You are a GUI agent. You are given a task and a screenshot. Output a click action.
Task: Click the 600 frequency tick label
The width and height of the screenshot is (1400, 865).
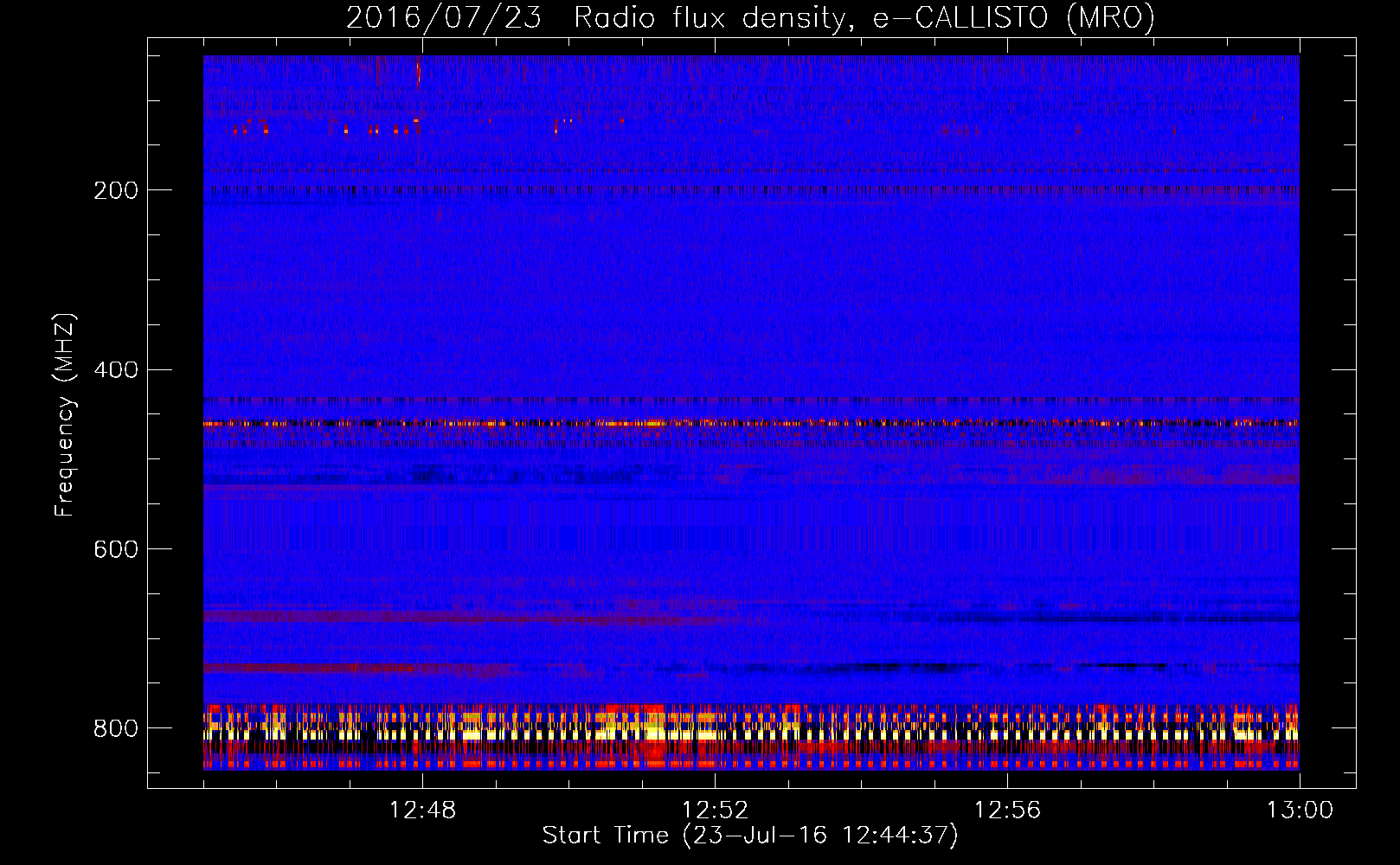(115, 549)
